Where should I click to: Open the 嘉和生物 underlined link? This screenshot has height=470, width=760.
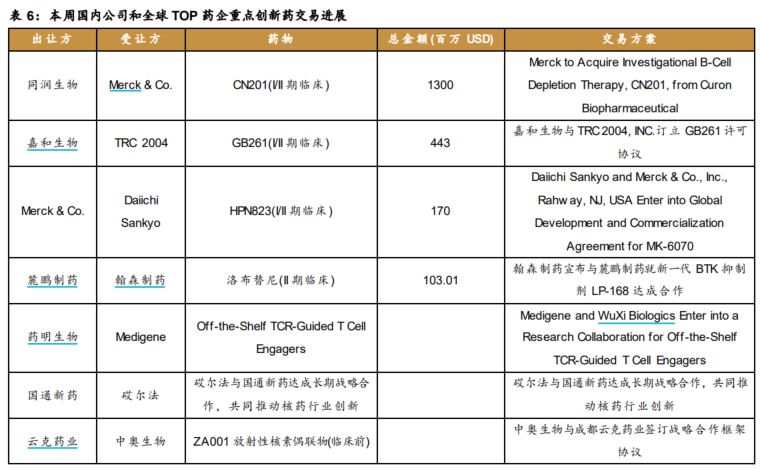point(52,143)
